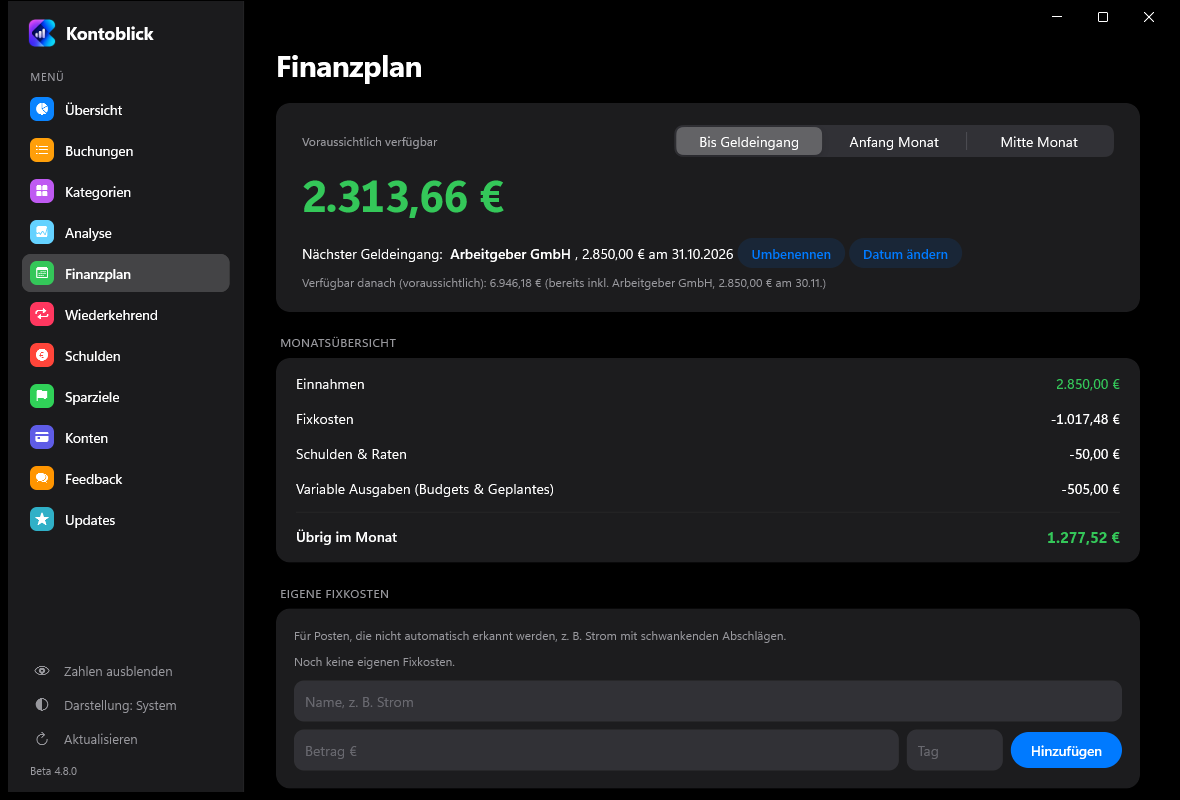
Task: Switch to Mitte Monat view
Action: coord(1039,141)
